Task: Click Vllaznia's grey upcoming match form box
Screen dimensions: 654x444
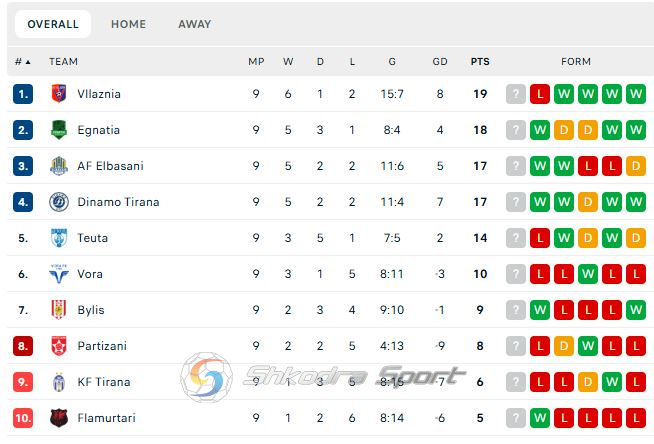Action: click(x=516, y=94)
